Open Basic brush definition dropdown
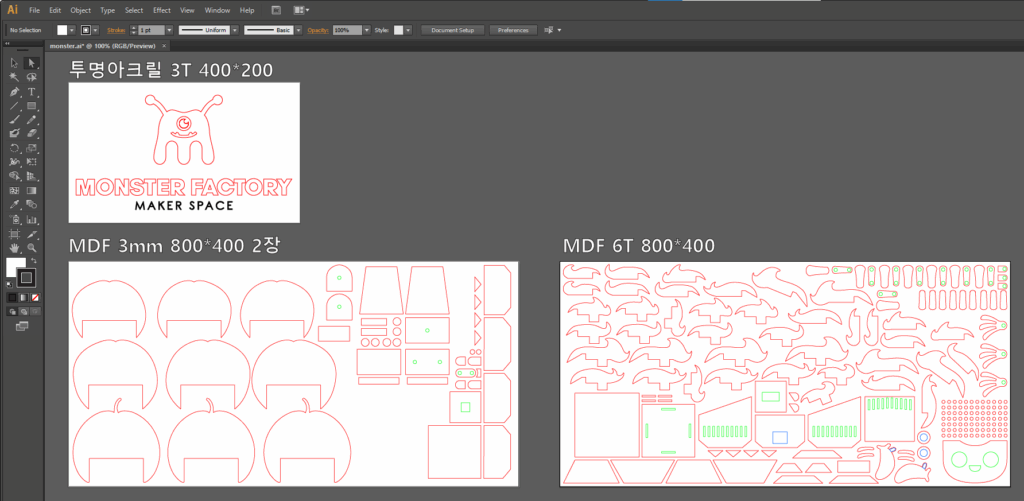 [299, 30]
